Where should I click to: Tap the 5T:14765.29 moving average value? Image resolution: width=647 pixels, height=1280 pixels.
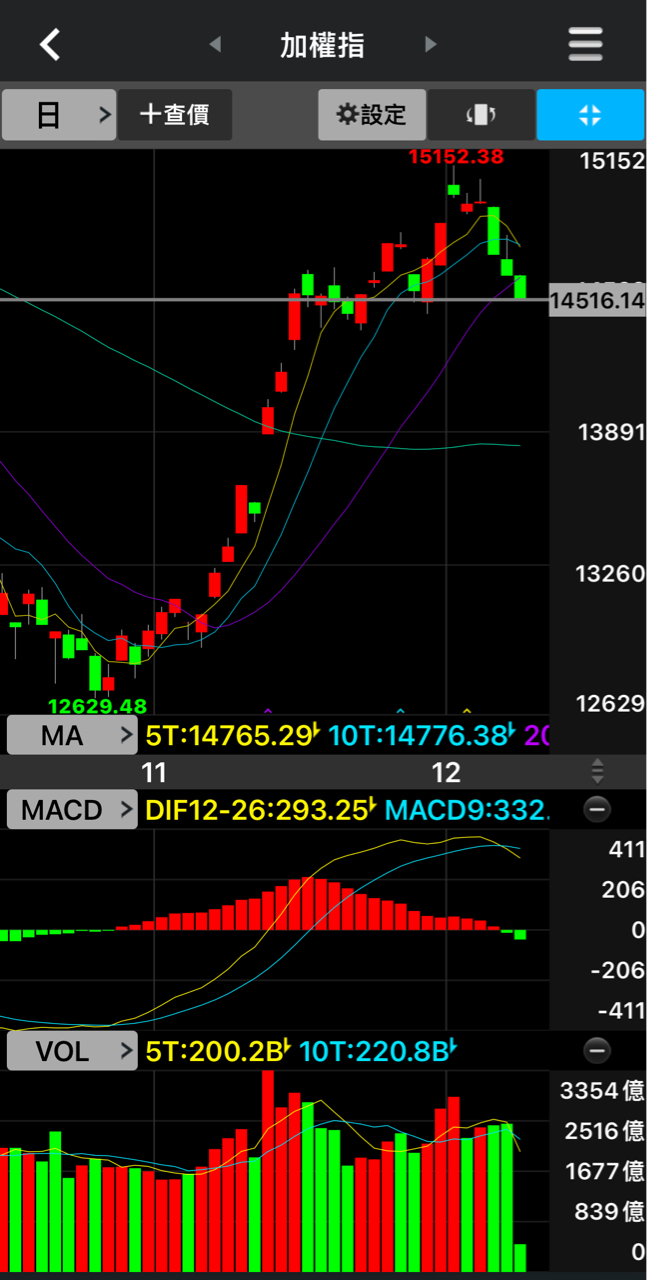pos(233,737)
